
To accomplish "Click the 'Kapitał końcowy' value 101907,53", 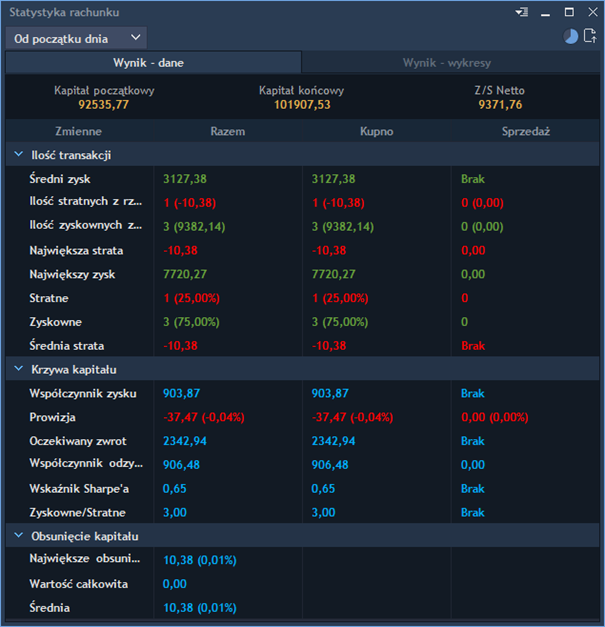I will point(301,104).
